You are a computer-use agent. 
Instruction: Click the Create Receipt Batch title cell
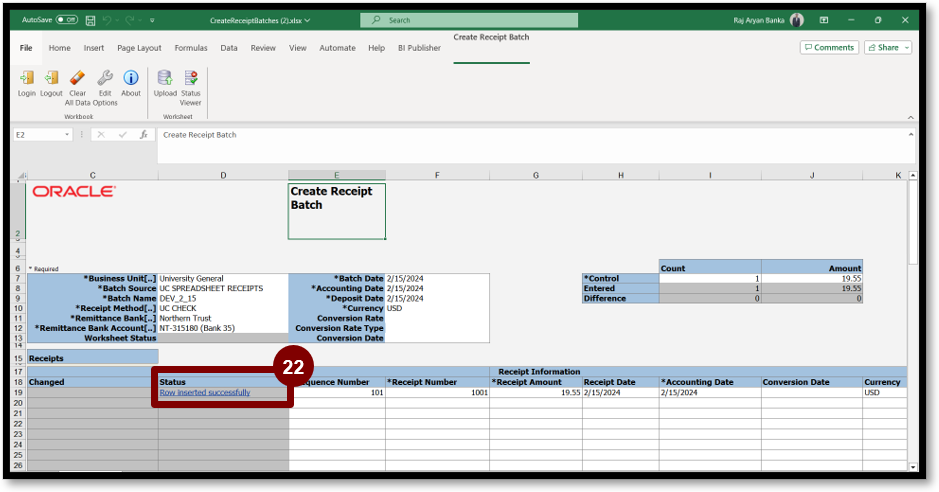pyautogui.click(x=337, y=211)
